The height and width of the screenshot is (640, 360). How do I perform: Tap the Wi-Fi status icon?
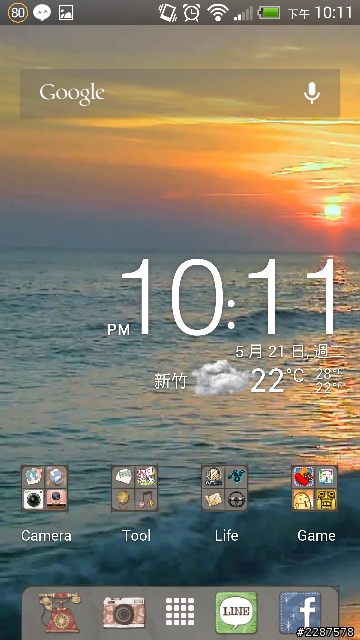coord(217,13)
